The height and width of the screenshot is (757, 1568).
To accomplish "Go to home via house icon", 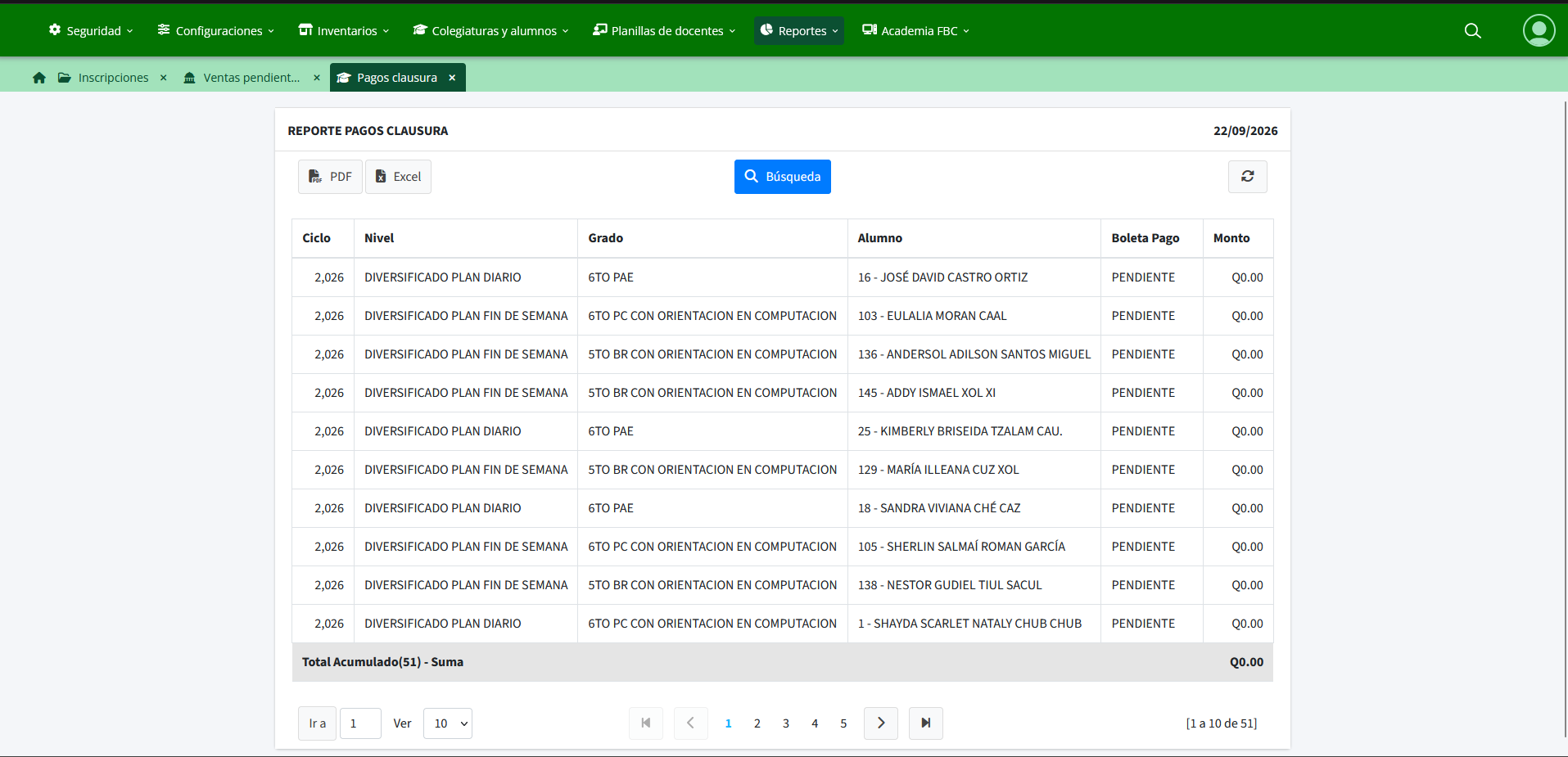I will 39,78.
